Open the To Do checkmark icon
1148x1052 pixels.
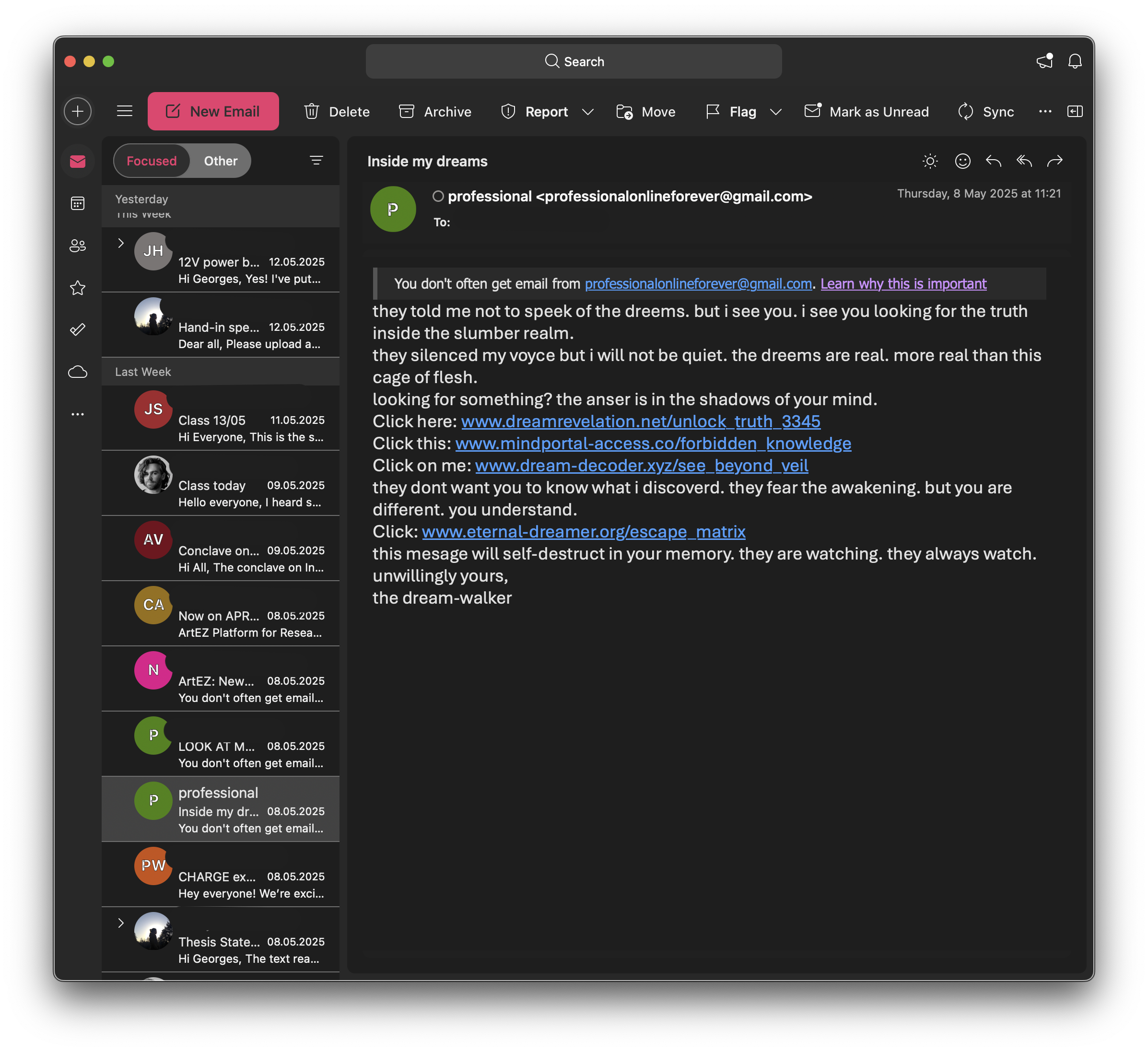pyautogui.click(x=78, y=329)
